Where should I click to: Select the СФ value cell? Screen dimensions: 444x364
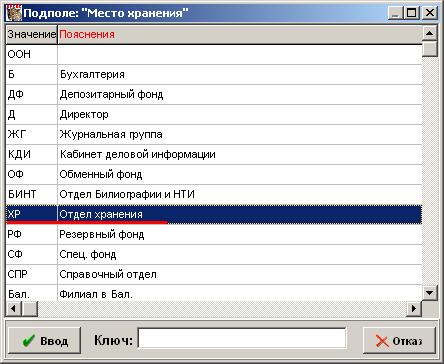32,254
